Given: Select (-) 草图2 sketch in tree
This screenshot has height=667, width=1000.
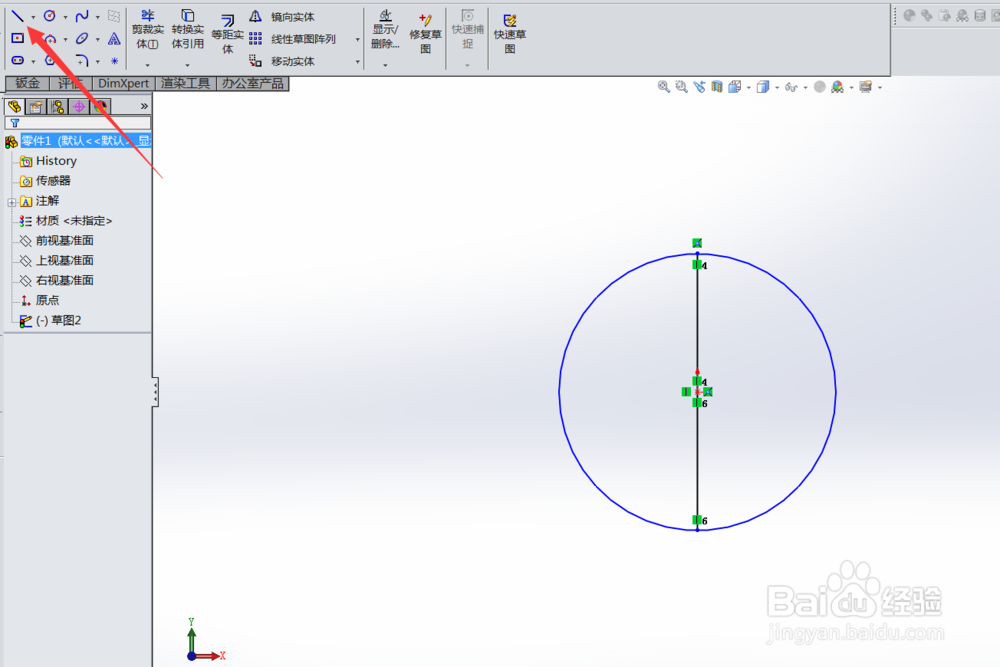Looking at the screenshot, I should (x=50, y=320).
